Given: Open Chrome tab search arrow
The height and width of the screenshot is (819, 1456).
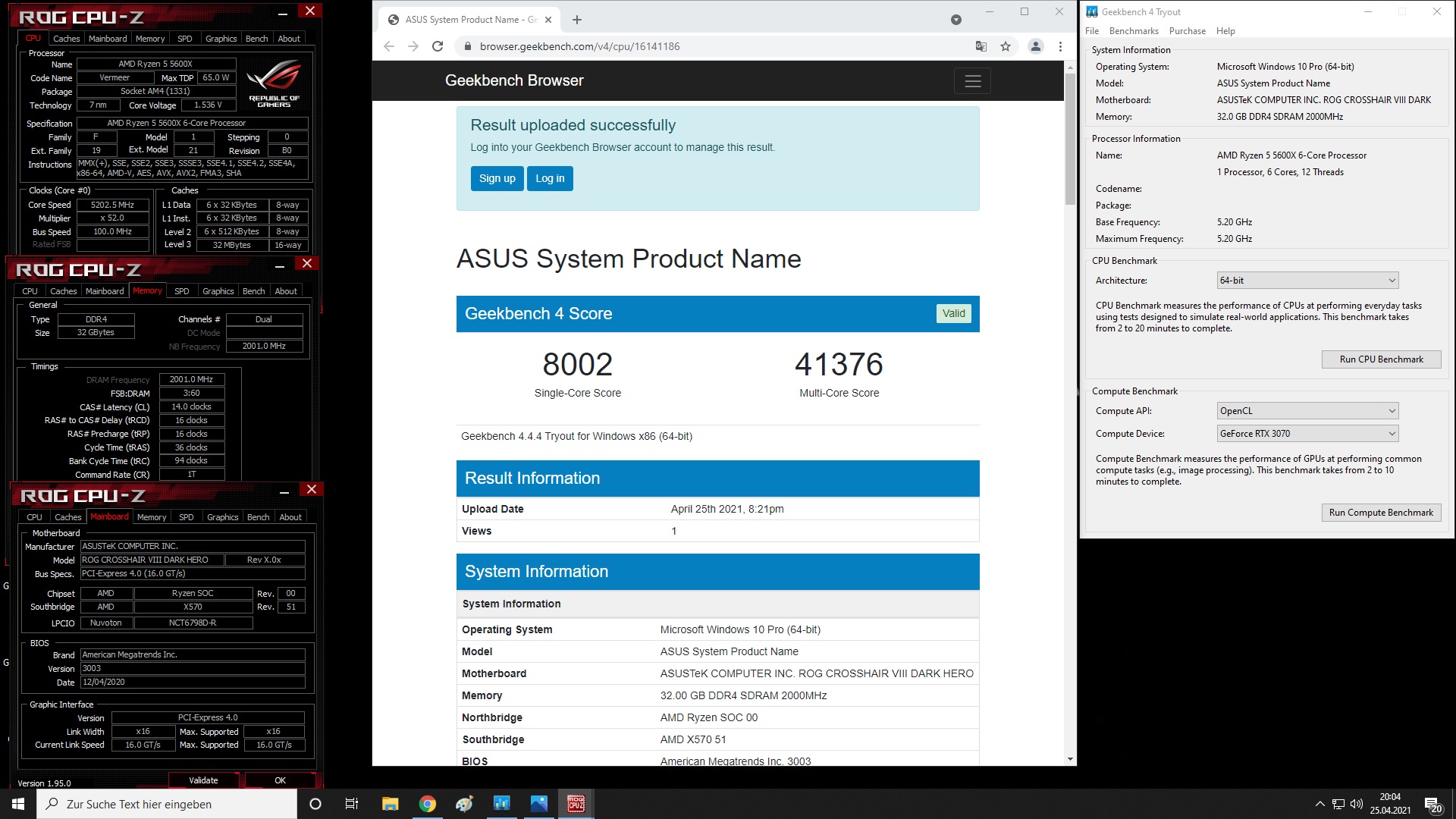Looking at the screenshot, I should 956,20.
